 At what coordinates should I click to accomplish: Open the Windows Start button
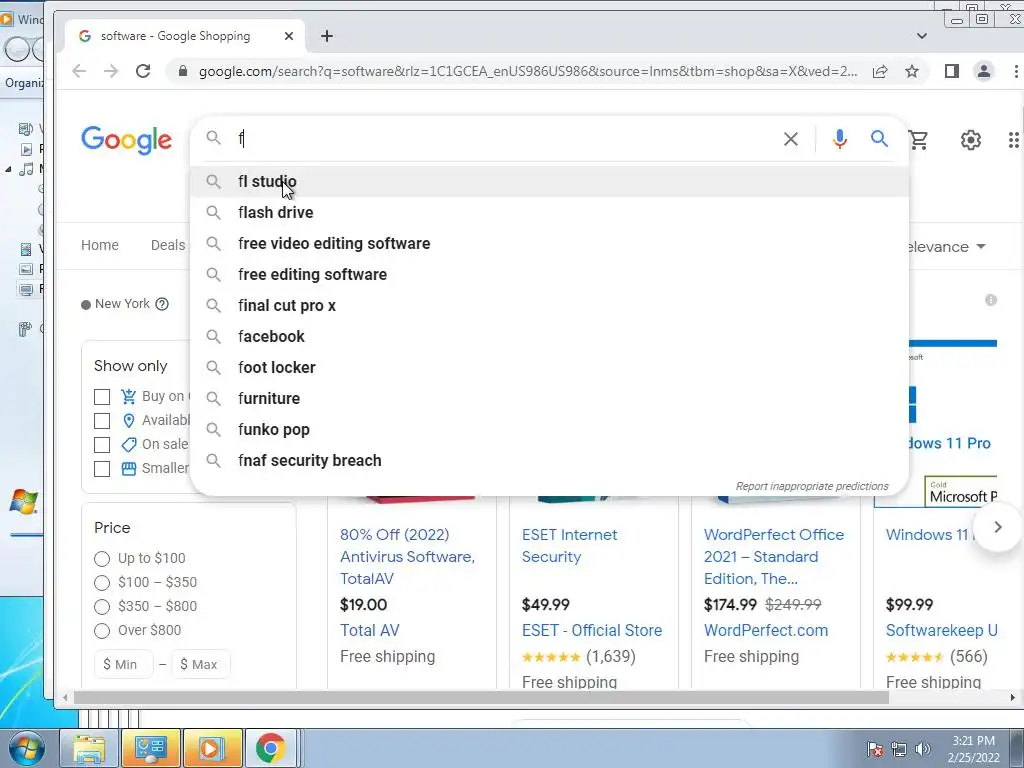point(26,748)
